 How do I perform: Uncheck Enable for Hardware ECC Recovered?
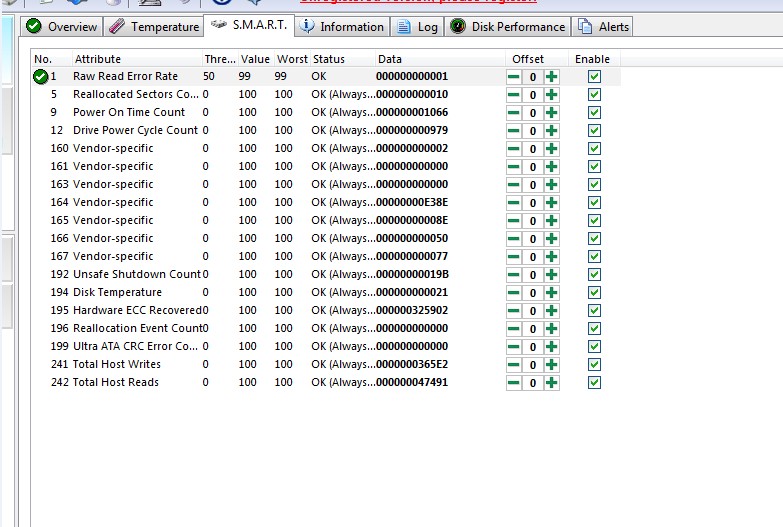click(594, 310)
